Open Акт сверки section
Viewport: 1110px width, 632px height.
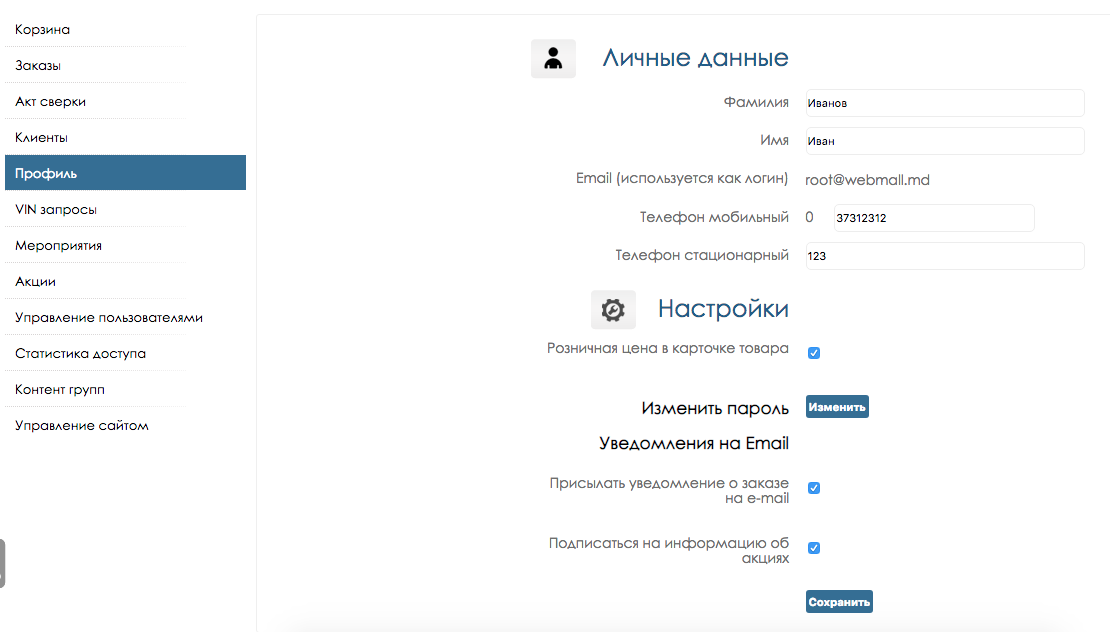tap(51, 102)
